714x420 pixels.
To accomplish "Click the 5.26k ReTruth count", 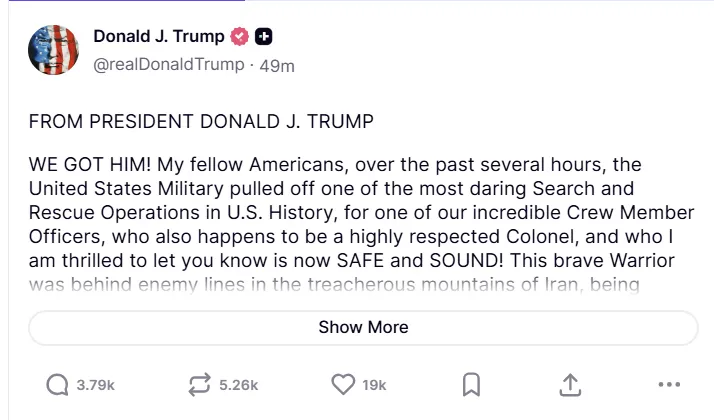I will tap(238, 384).
